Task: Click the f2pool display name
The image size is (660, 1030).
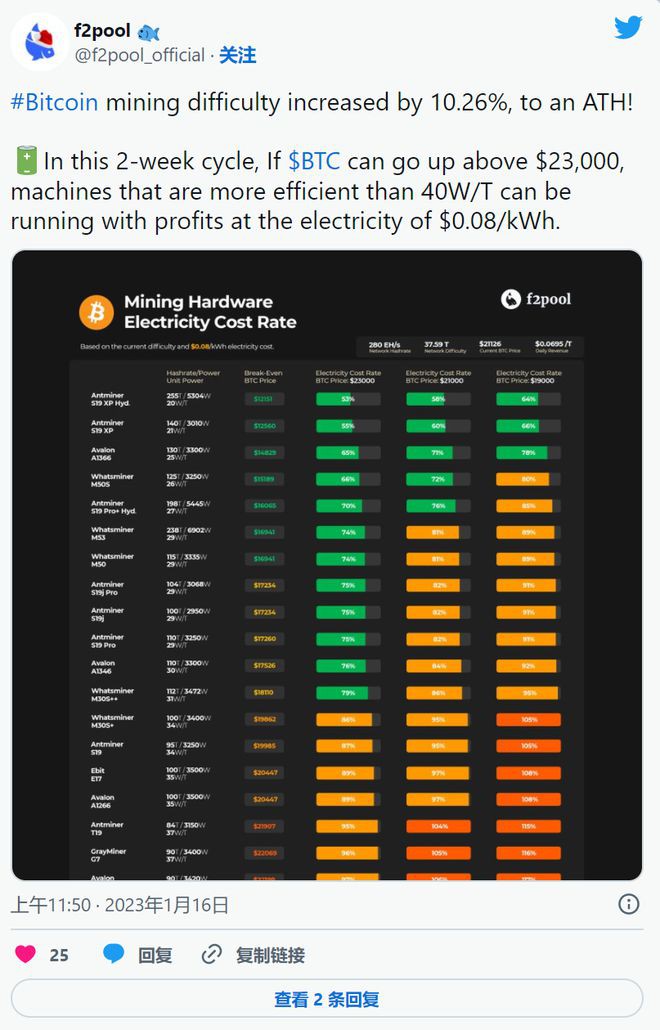Action: (102, 31)
